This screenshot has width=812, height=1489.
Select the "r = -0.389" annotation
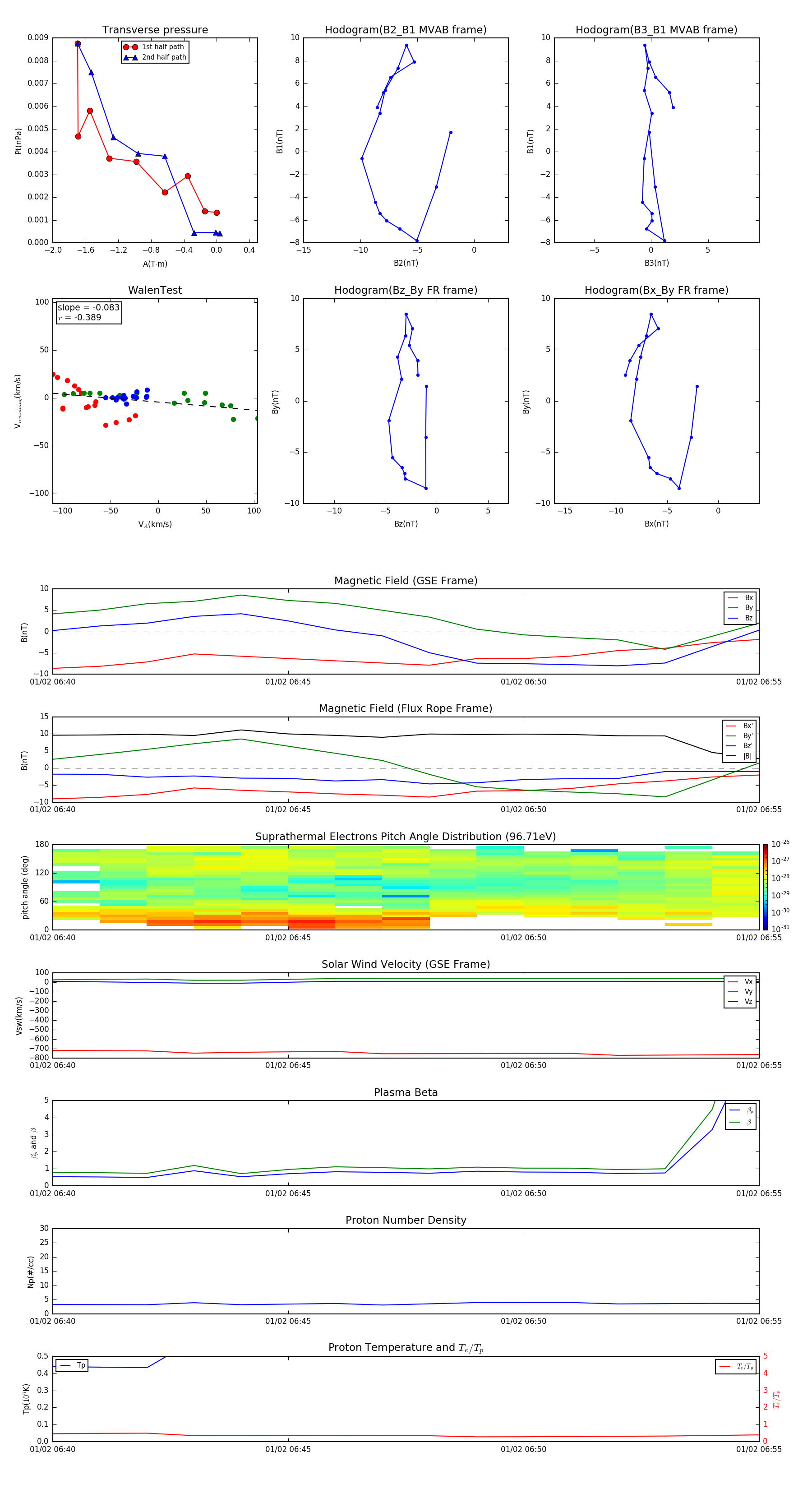tap(80, 317)
